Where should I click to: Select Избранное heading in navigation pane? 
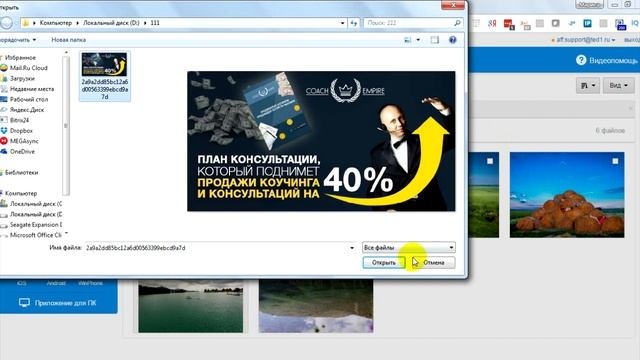pos(19,58)
